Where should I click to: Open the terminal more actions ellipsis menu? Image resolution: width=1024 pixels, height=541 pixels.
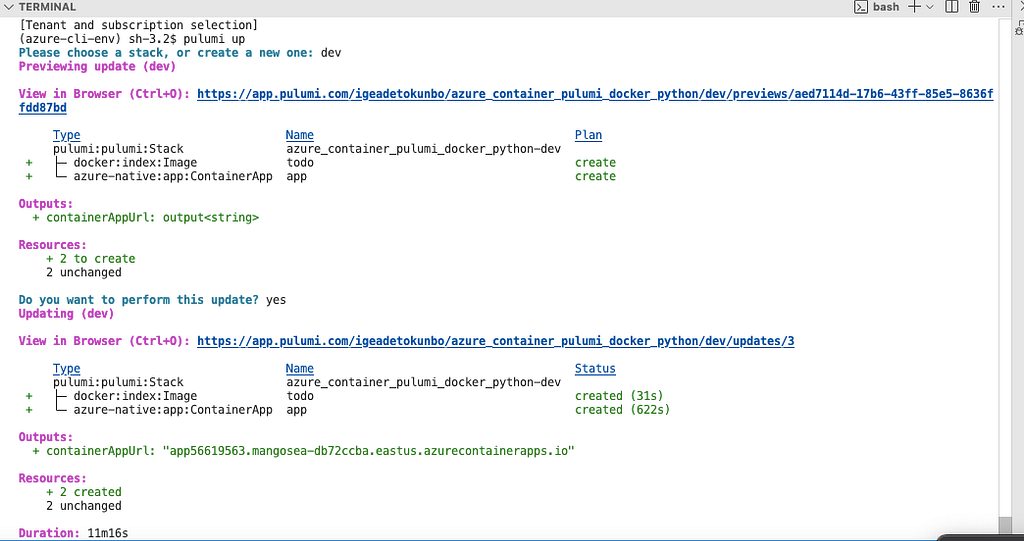tap(999, 7)
